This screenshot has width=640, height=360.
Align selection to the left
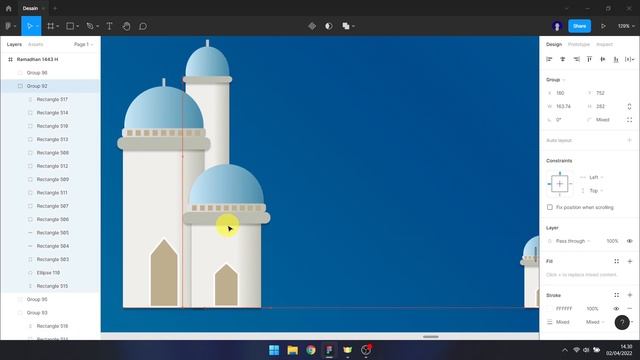pos(549,59)
